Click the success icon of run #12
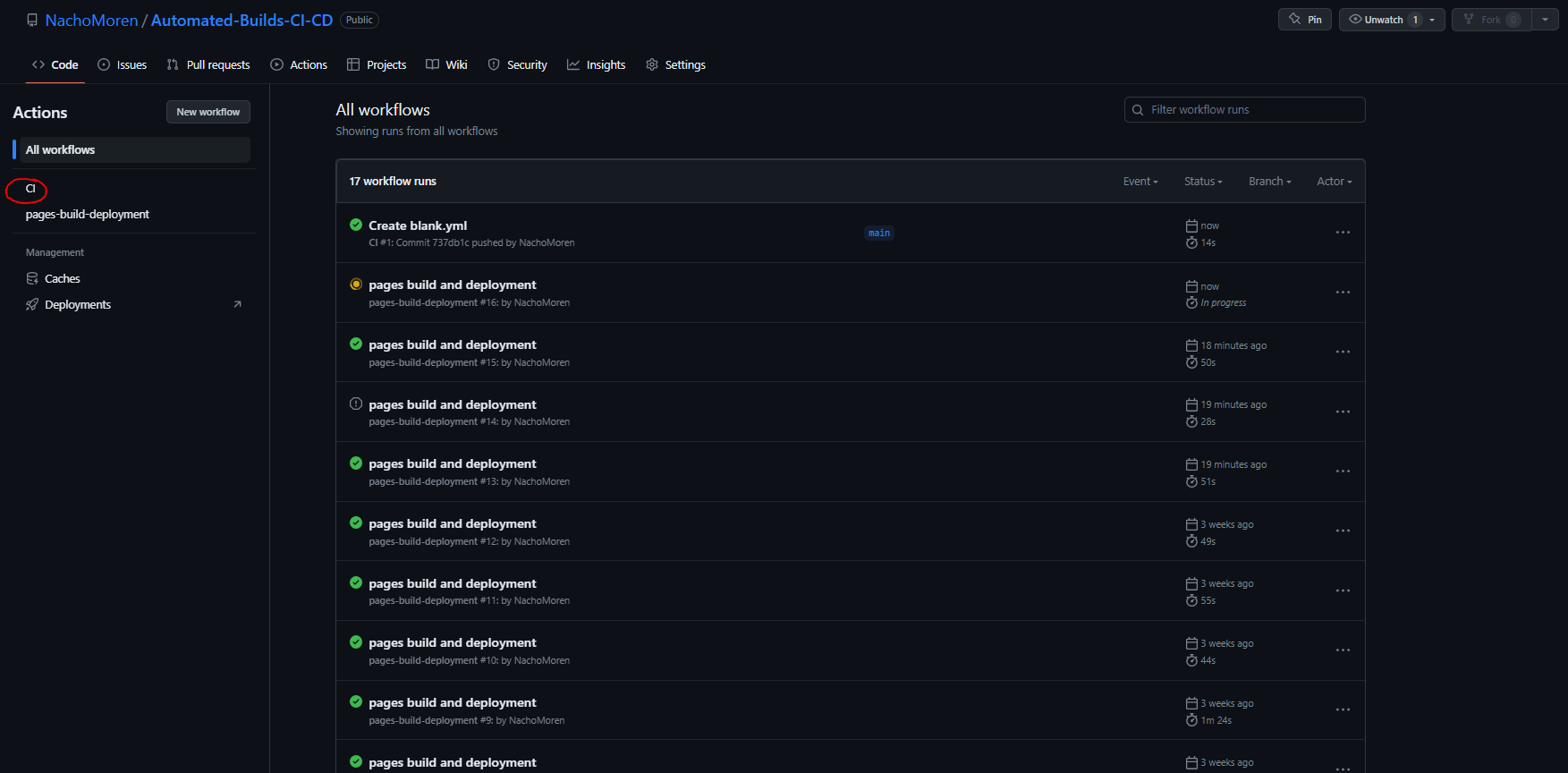This screenshot has width=1568, height=773. [356, 522]
